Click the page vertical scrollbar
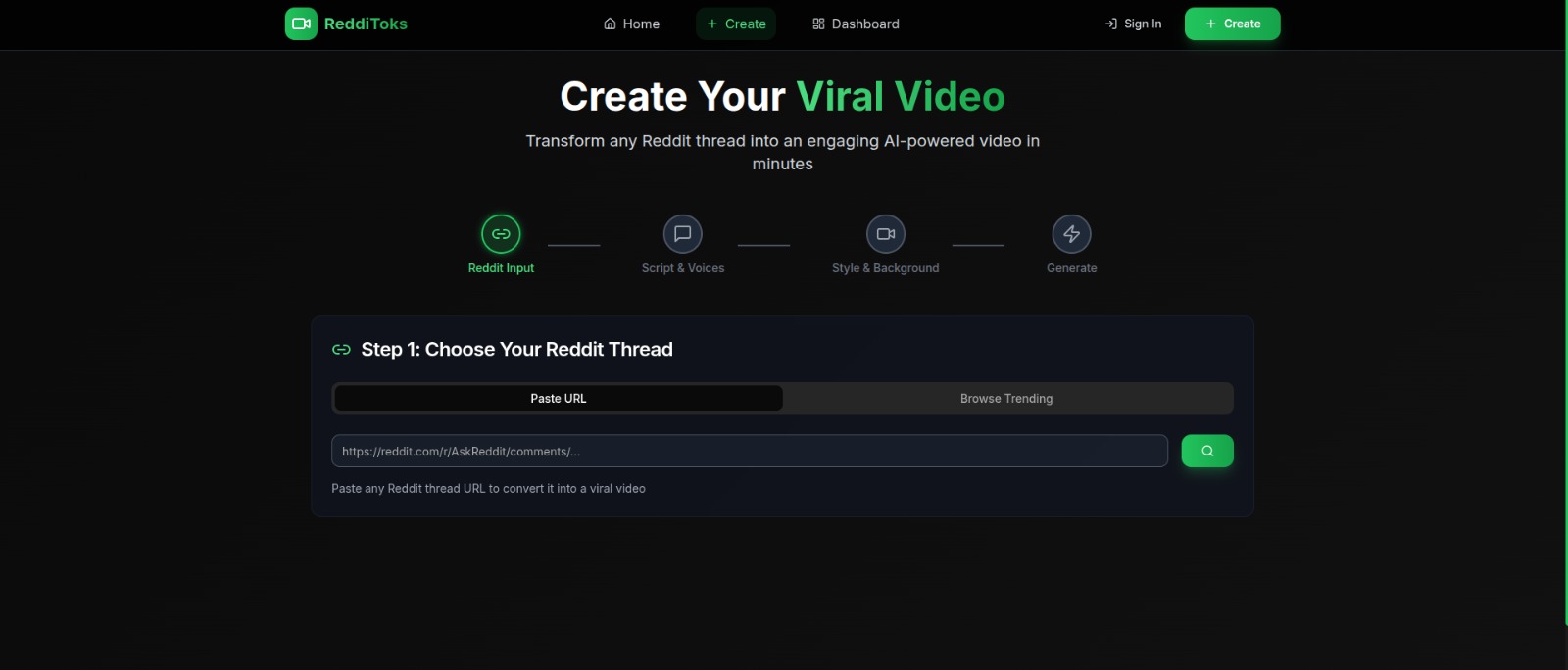 click(1565, 313)
